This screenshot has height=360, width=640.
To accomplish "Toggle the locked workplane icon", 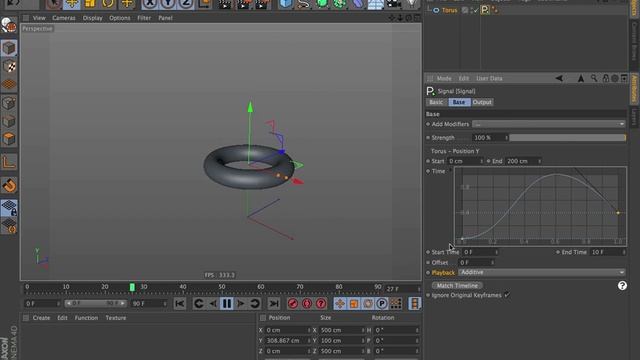I will coord(9,207).
